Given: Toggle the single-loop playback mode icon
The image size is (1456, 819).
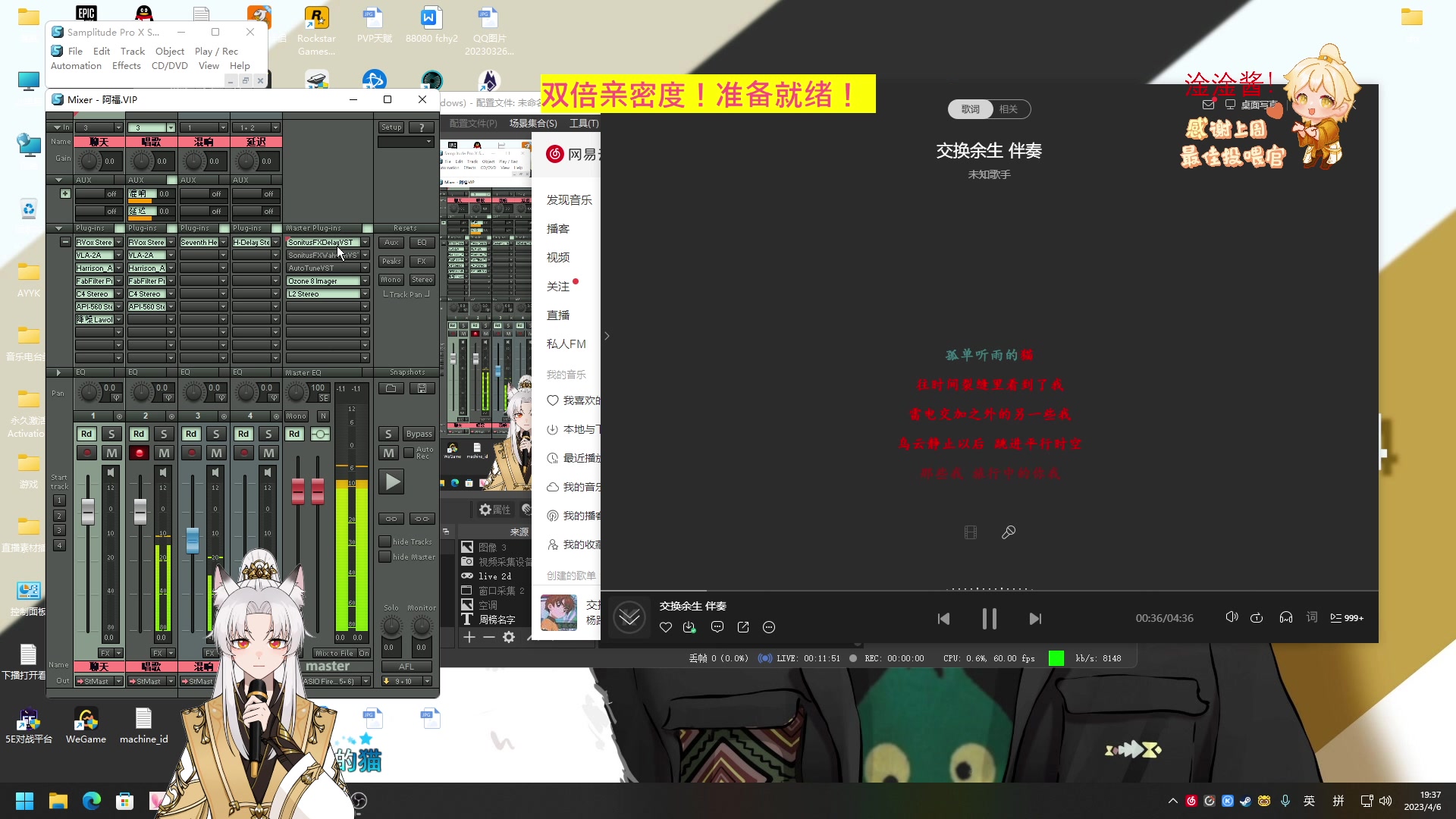Looking at the screenshot, I should (x=1257, y=617).
